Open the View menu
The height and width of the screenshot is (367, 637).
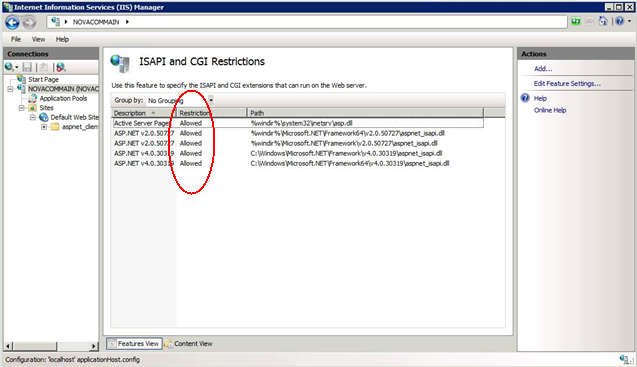click(39, 39)
